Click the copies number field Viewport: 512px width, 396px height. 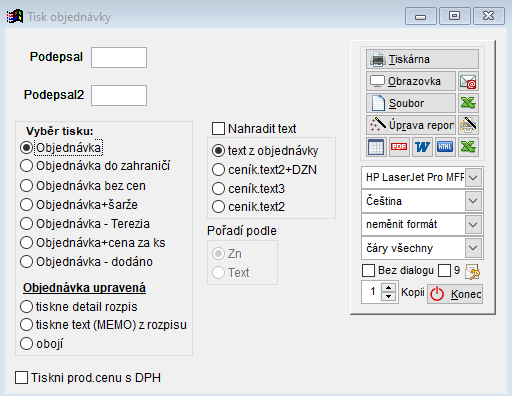click(x=372, y=292)
